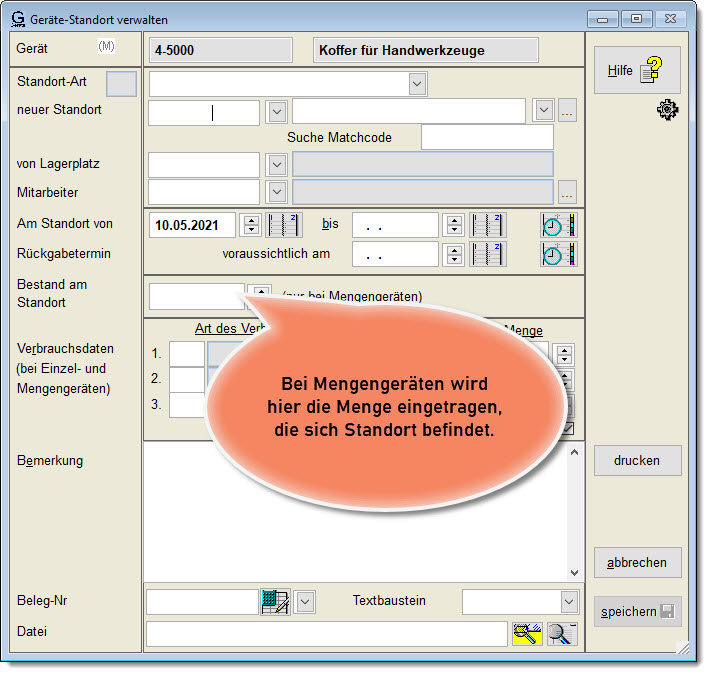Image resolution: width=709 pixels, height=674 pixels.
Task: Open the neuer Standort code dropdown
Action: pyautogui.click(x=277, y=111)
